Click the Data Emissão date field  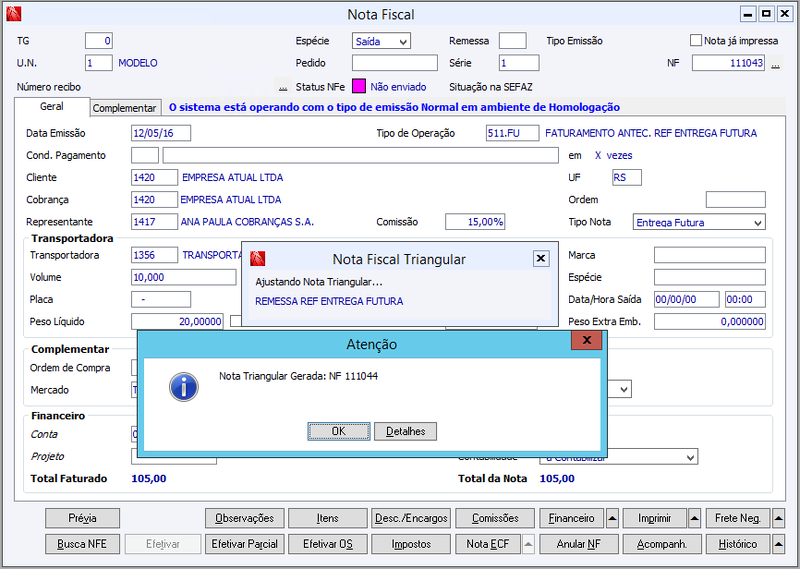161,133
